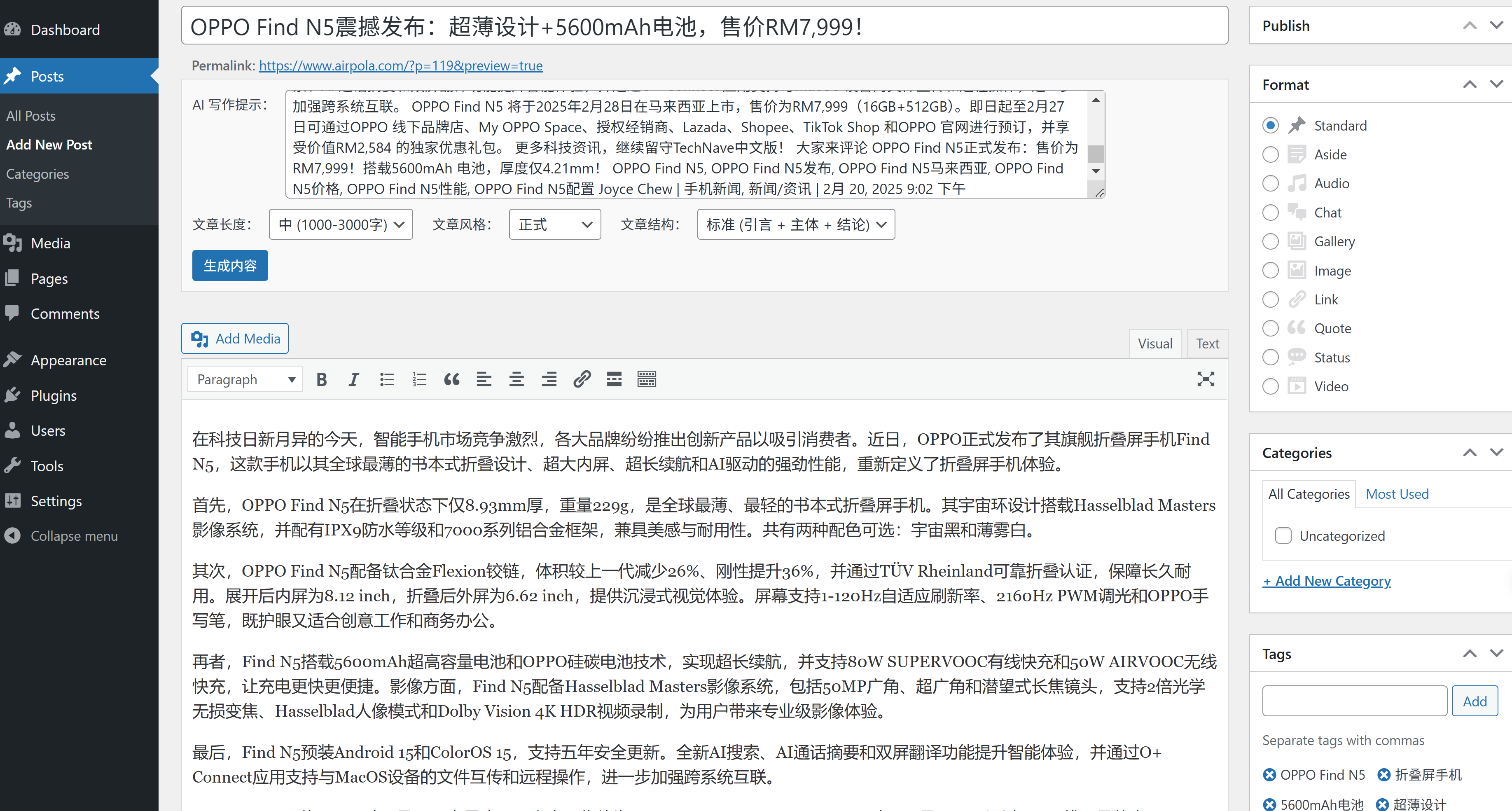
Task: Show All Categories tab
Action: tap(1308, 494)
